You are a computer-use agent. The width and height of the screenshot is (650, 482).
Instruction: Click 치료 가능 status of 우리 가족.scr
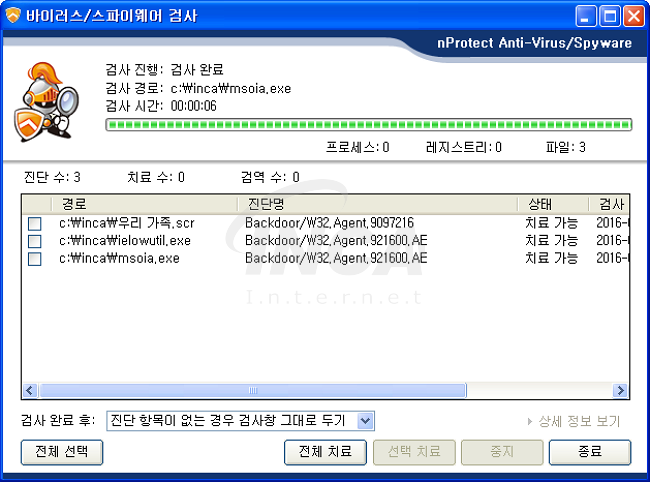(551, 223)
